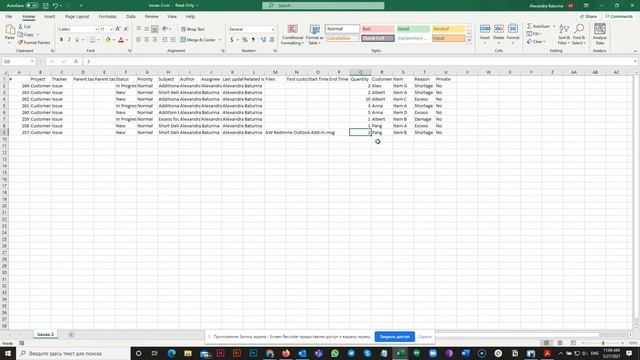Screen dimensions: 640x360
Task: Open the Help tab
Action: (x=190, y=17)
